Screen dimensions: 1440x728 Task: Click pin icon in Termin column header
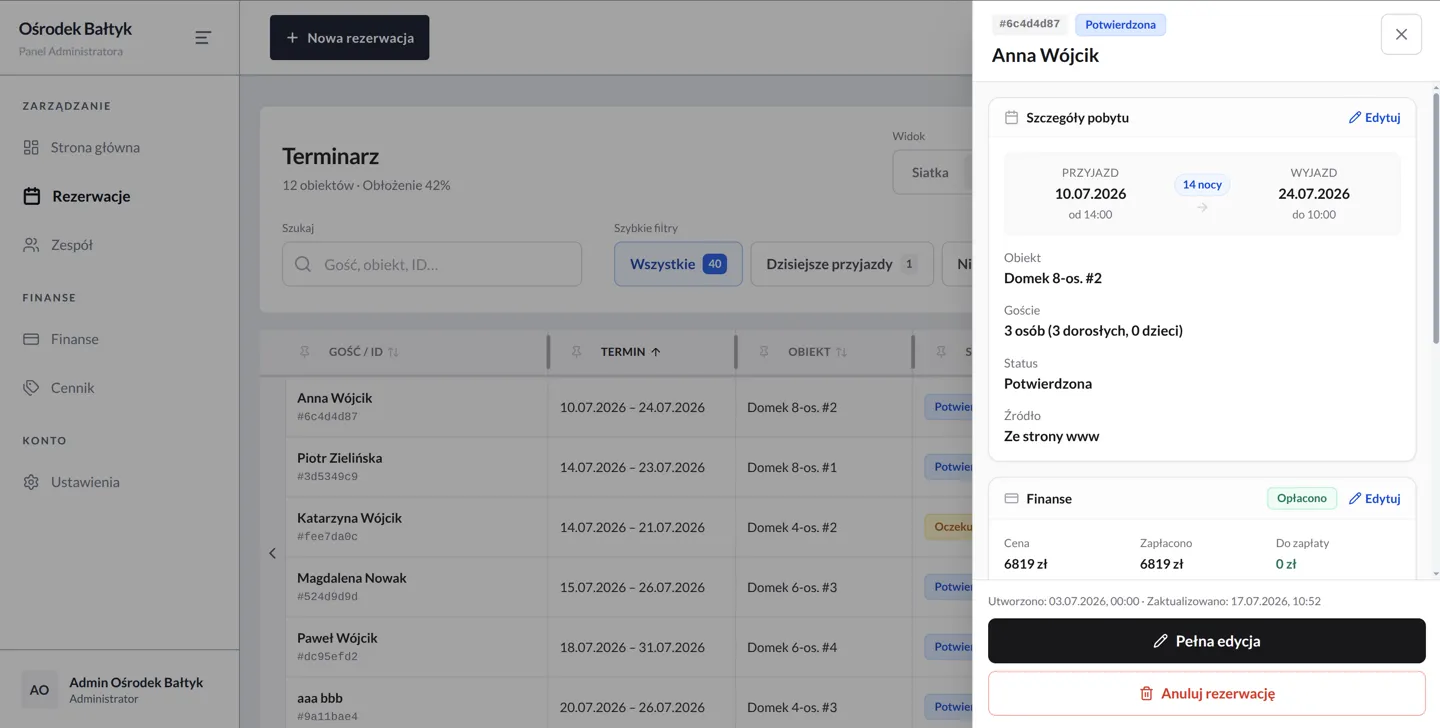pos(577,352)
